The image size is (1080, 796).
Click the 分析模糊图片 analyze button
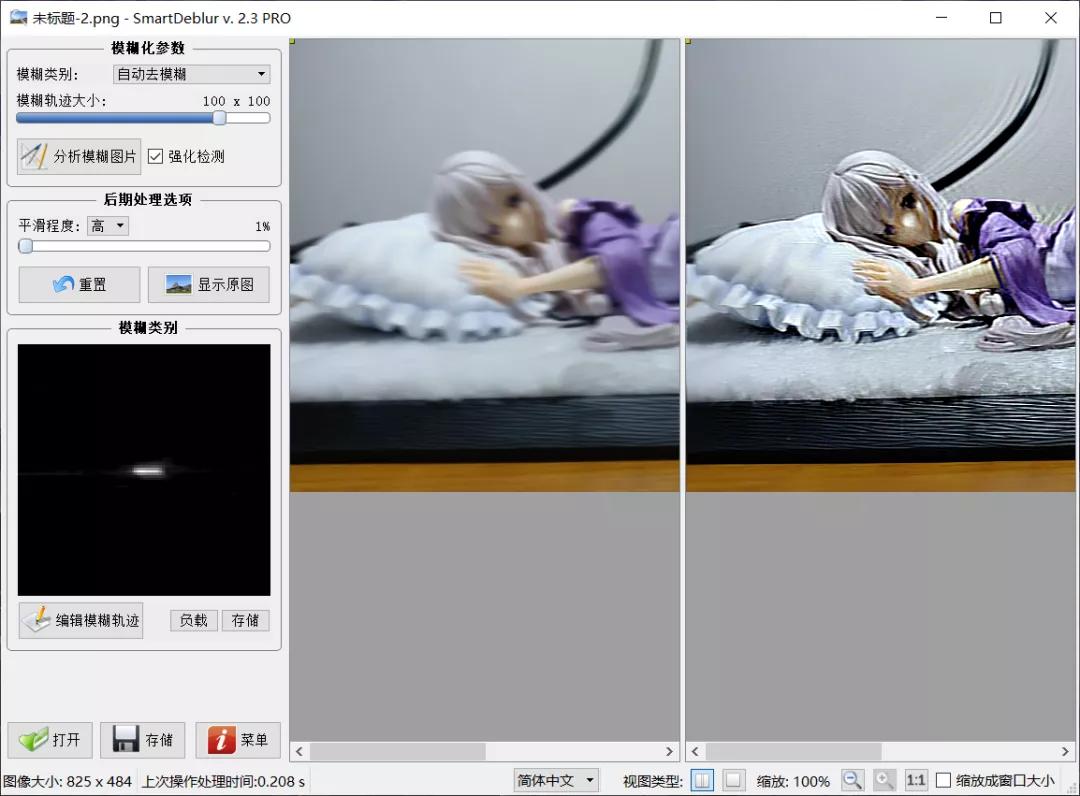pyautogui.click(x=79, y=156)
